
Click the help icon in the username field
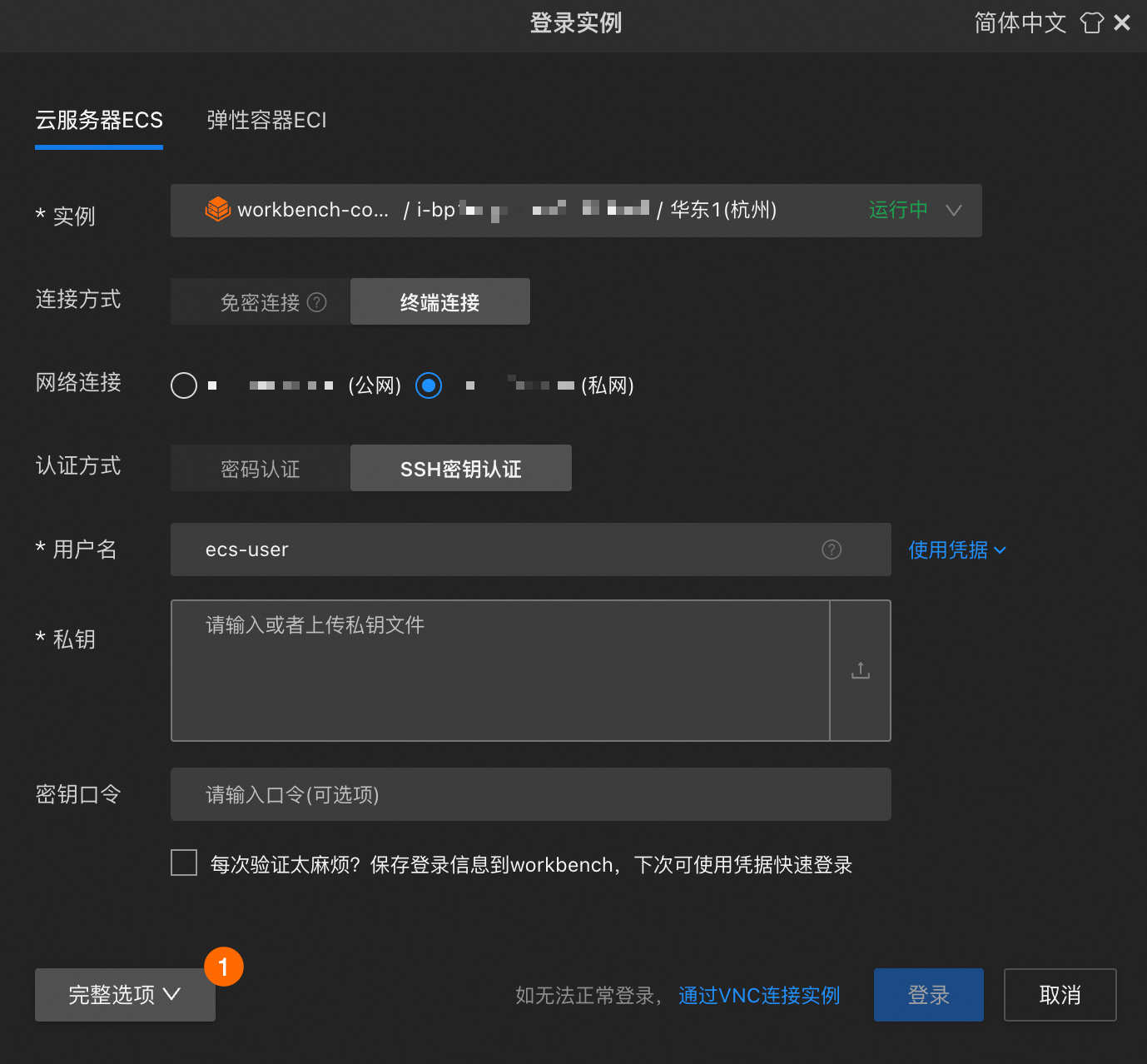(832, 549)
